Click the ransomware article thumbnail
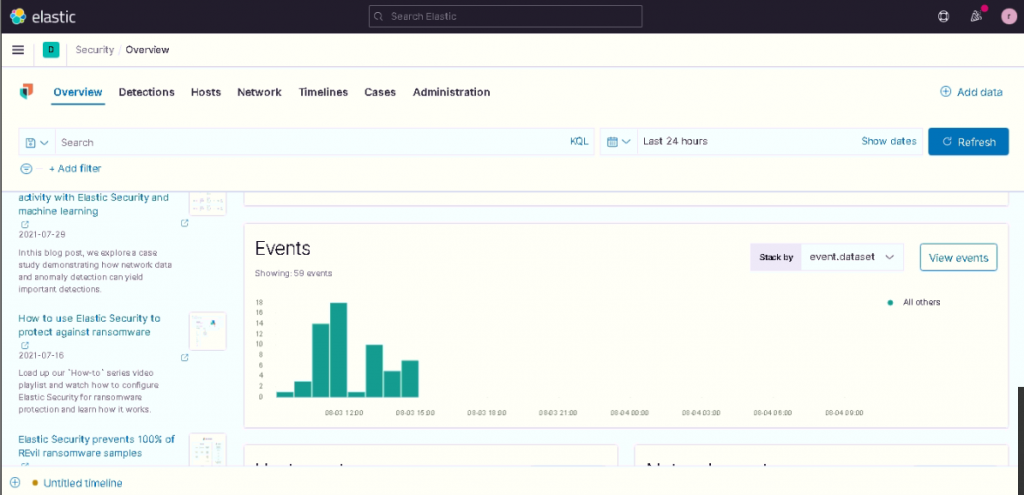Screen dimensions: 1024x495 pyautogui.click(x=208, y=331)
